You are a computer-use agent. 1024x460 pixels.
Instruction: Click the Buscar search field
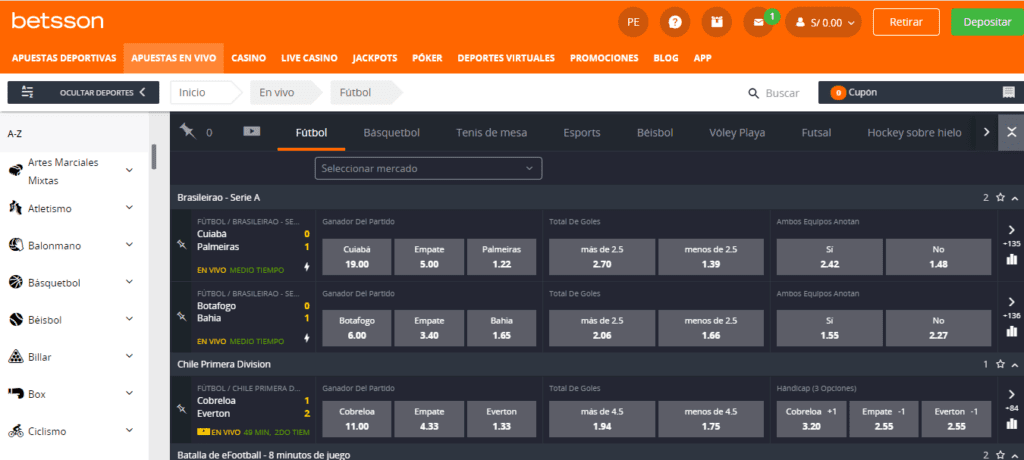pos(782,93)
